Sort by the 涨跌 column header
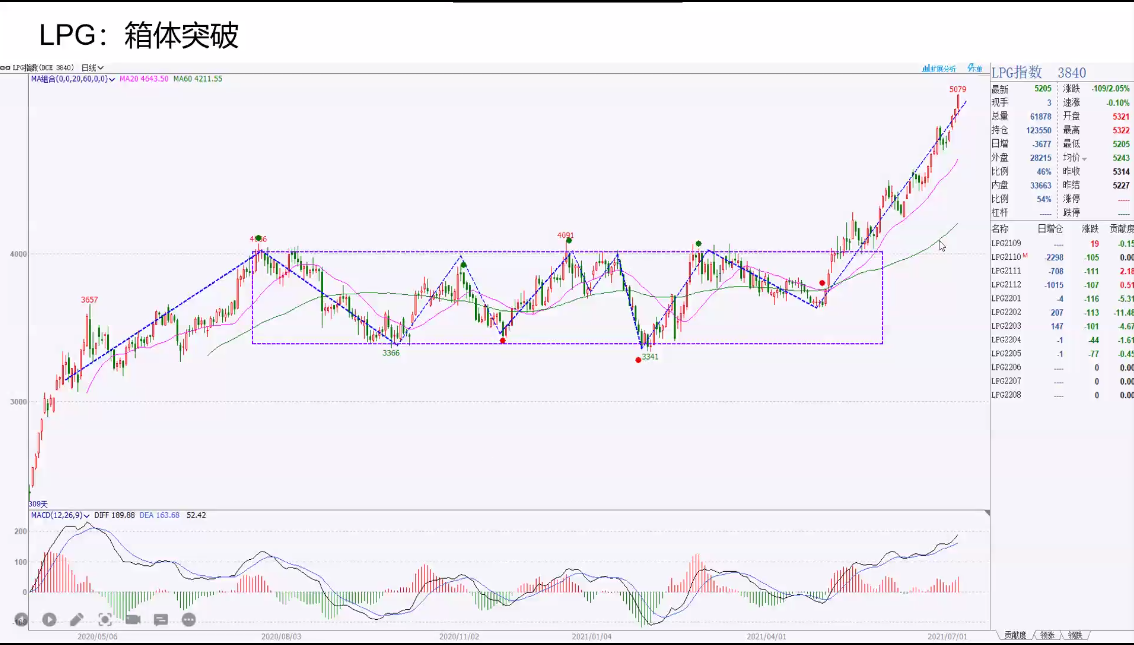The width and height of the screenshot is (1134, 645). pos(1090,228)
